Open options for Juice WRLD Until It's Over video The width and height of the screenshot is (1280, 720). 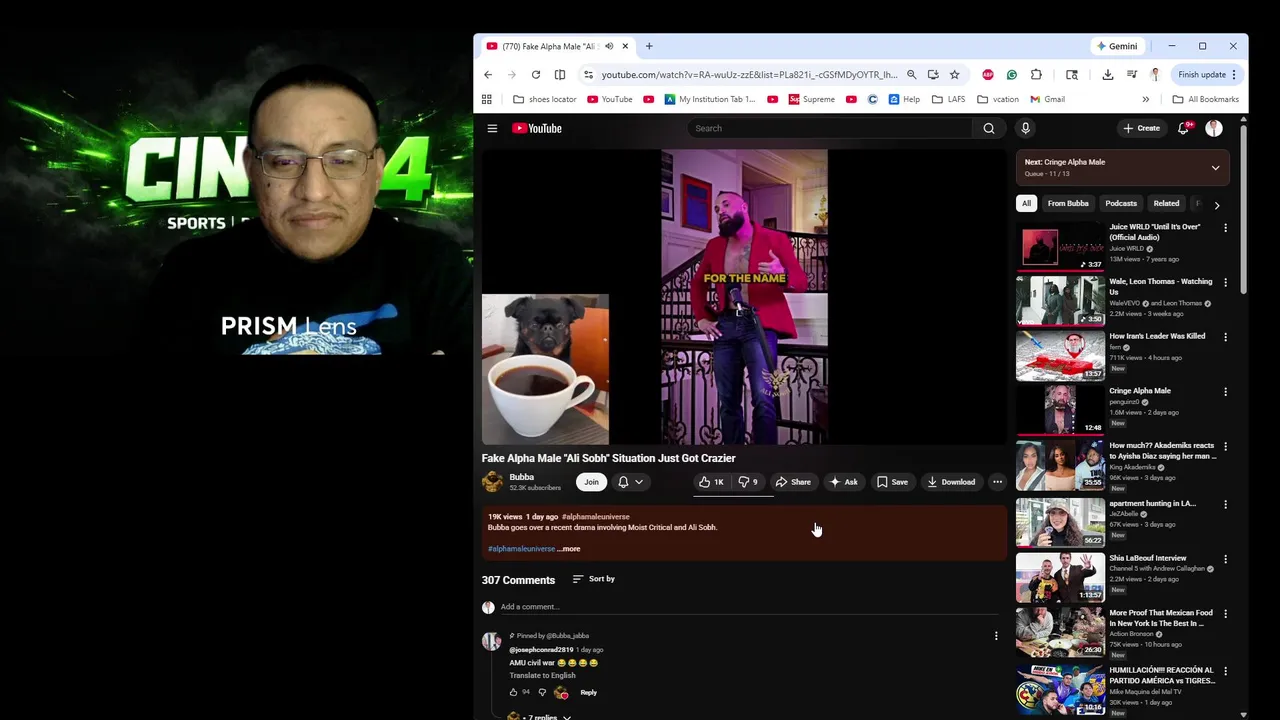coord(1226,228)
